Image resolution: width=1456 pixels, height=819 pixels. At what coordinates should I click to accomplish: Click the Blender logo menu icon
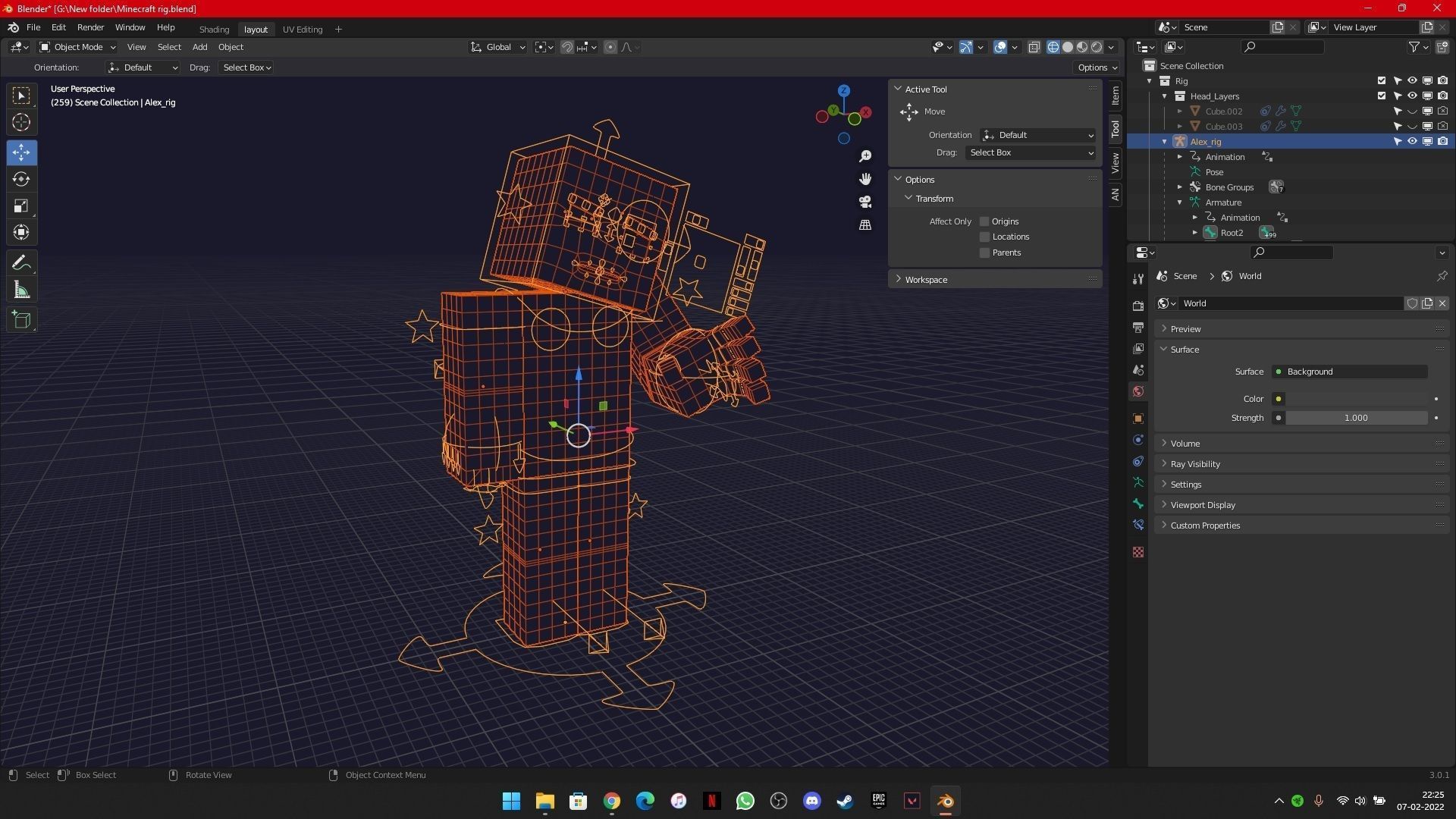pyautogui.click(x=13, y=27)
